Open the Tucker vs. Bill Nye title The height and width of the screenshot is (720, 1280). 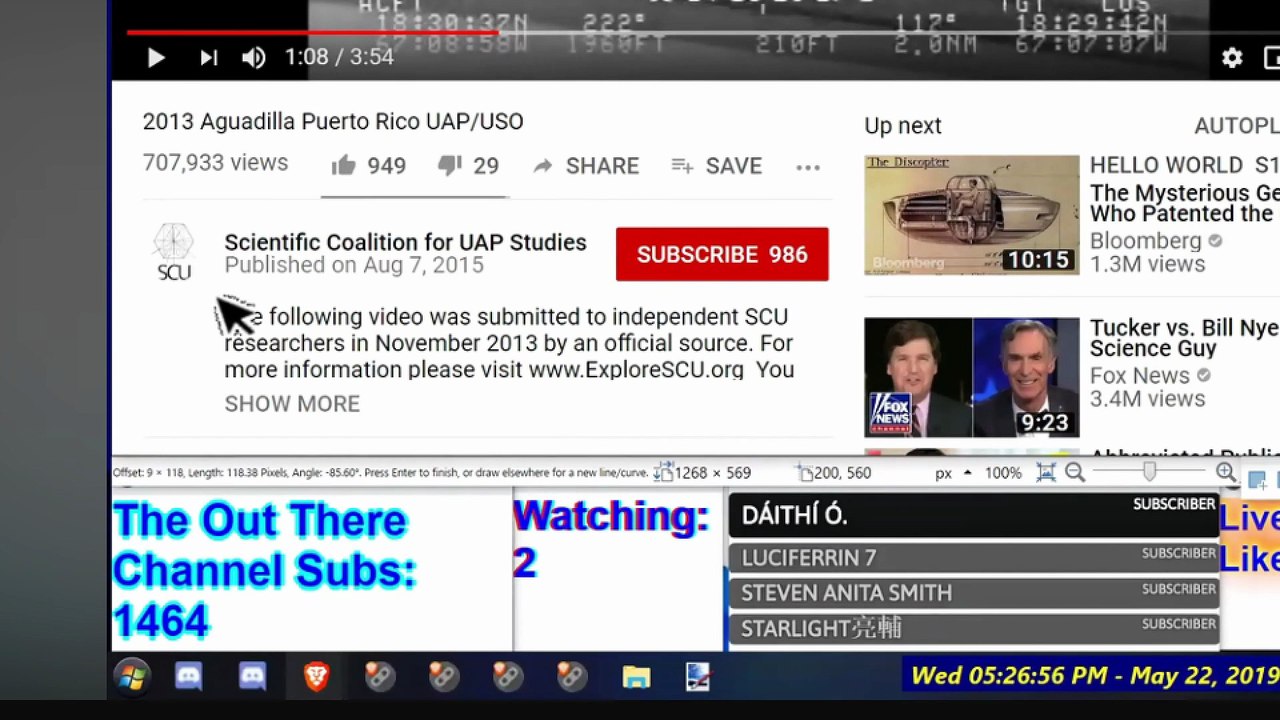(x=1184, y=338)
